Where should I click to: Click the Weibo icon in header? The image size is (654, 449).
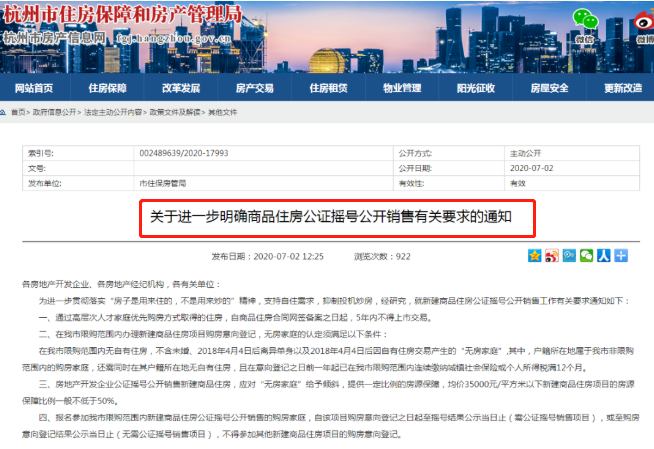tap(644, 20)
